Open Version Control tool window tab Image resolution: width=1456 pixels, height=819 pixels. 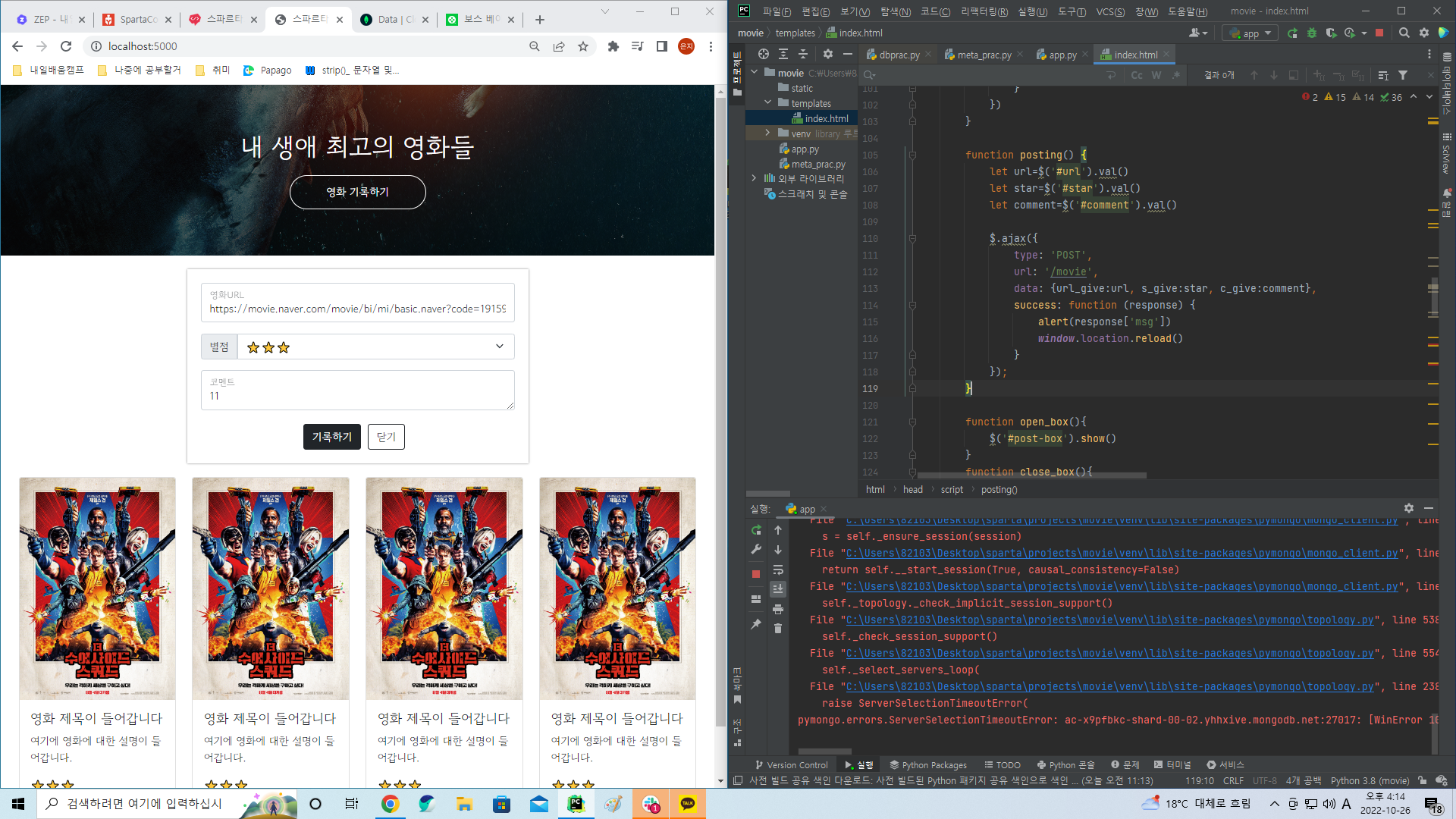coord(791,764)
